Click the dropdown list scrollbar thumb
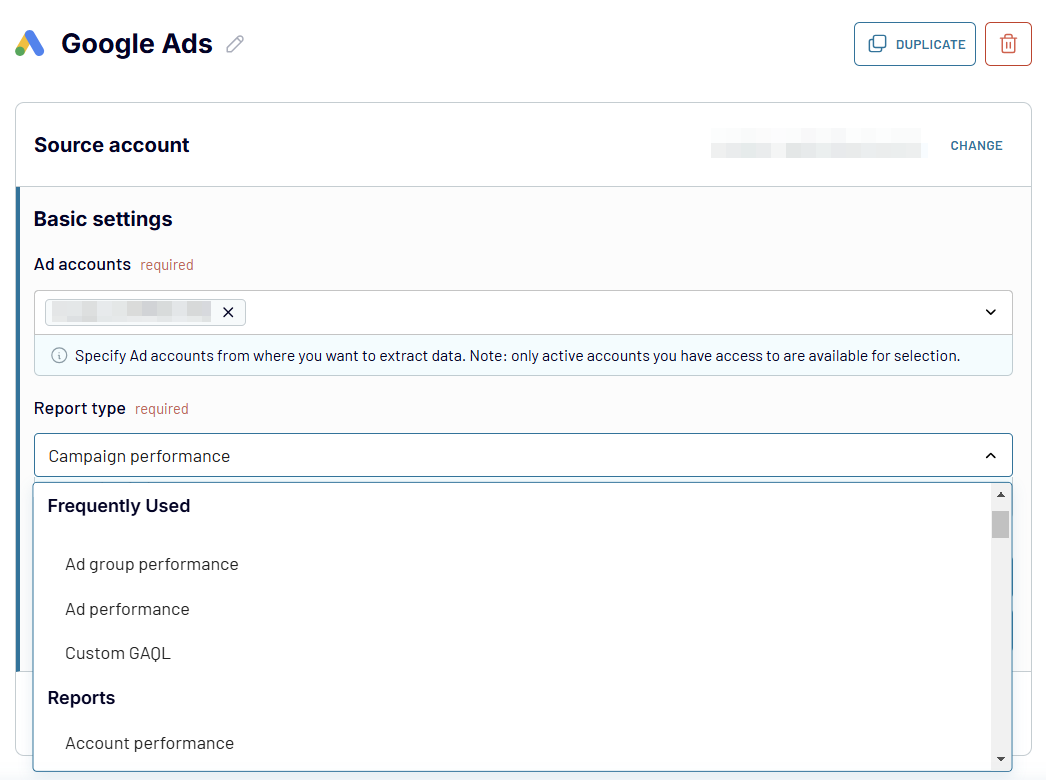1046x780 pixels. [x=1001, y=524]
